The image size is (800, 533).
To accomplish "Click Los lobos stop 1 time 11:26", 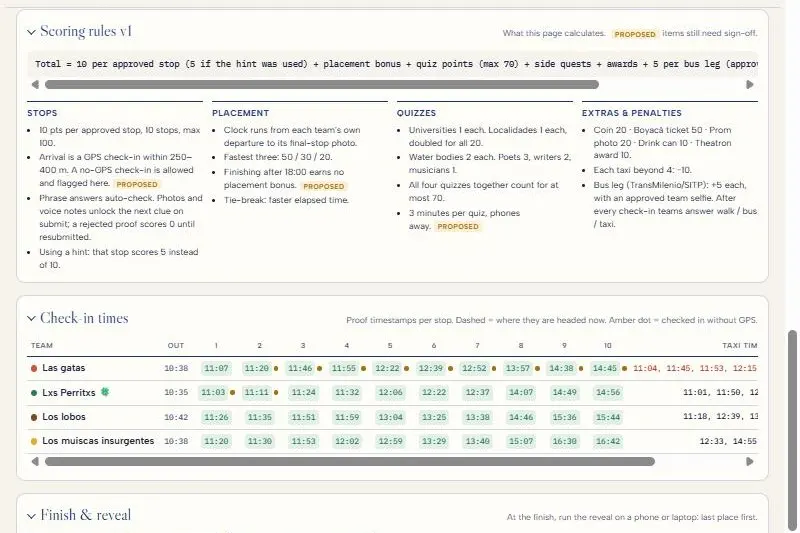I will tap(216, 417).
